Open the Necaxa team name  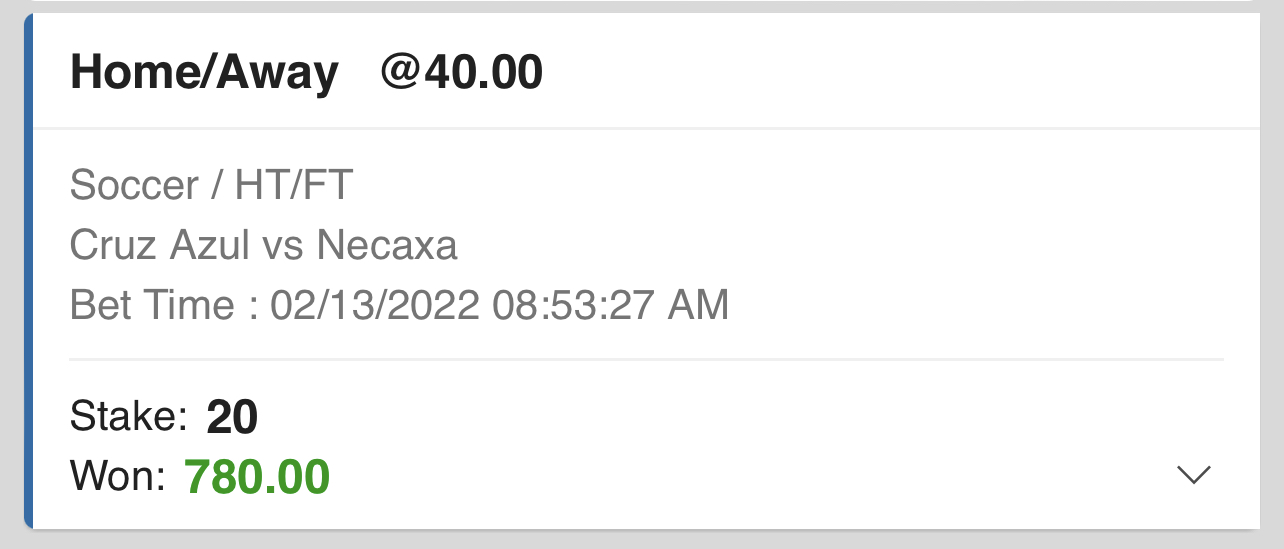pyautogui.click(x=387, y=245)
